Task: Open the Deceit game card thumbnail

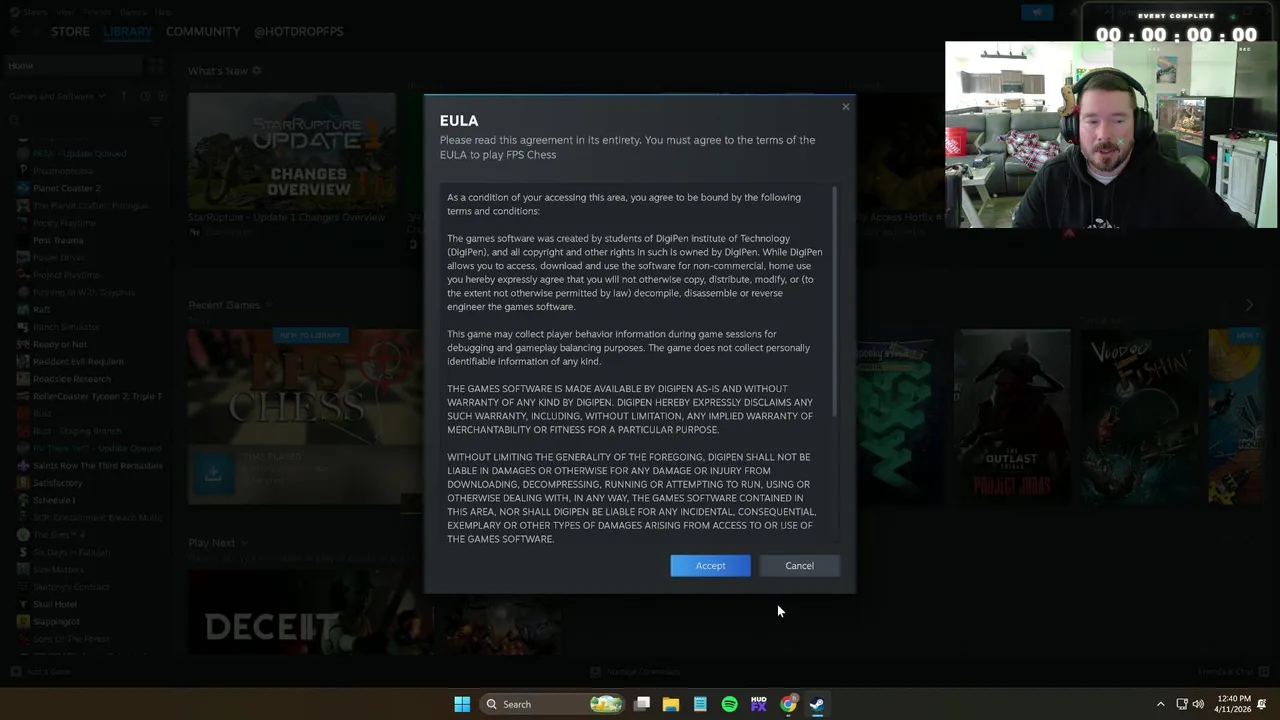Action: coord(310,613)
